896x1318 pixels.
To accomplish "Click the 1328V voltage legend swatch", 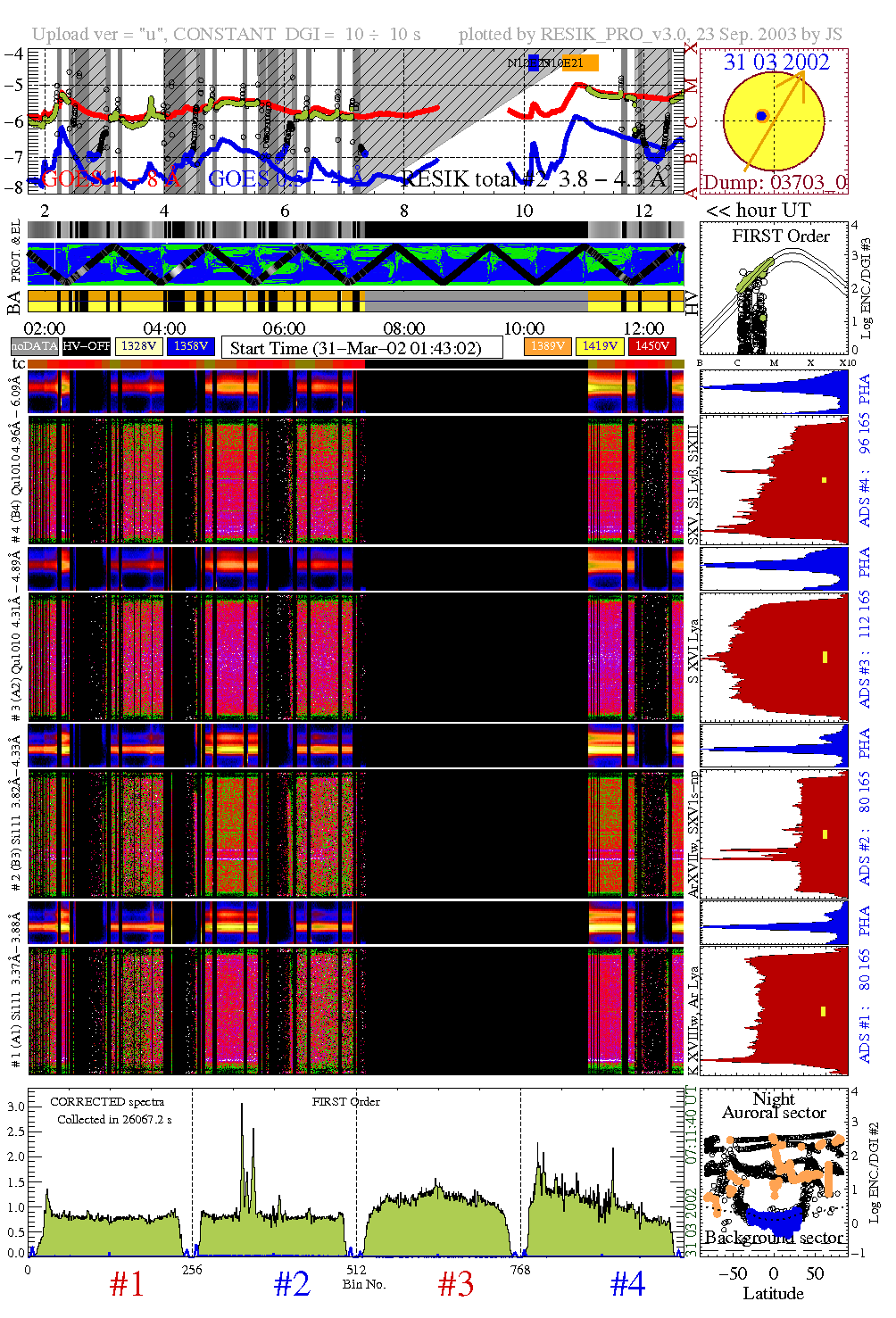I will click(x=139, y=346).
